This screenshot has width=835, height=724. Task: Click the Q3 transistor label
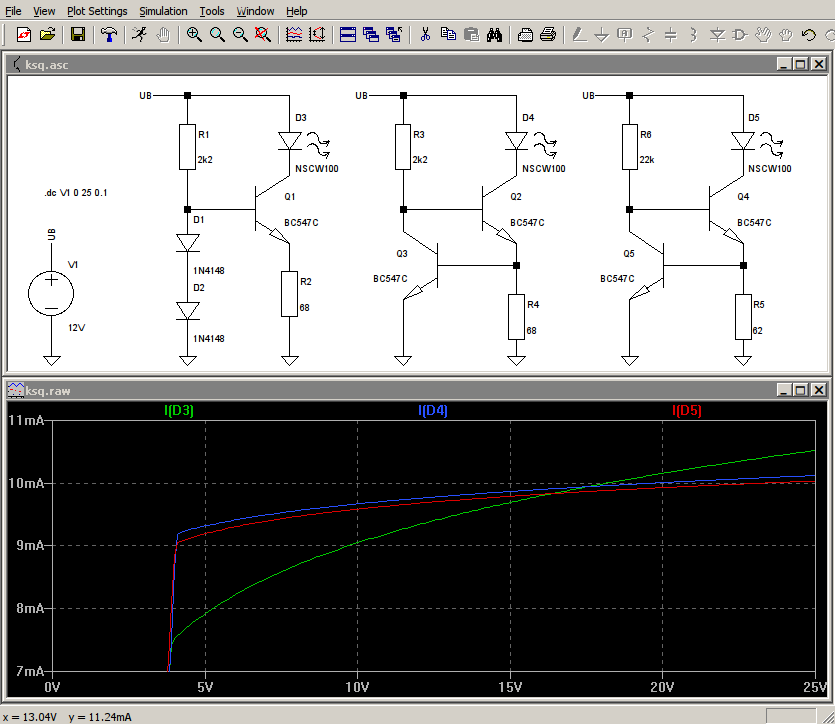(402, 254)
